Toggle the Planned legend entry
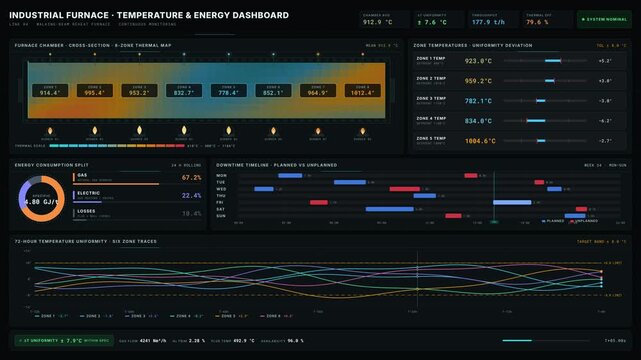This screenshot has width=641, height=360. [x=553, y=221]
